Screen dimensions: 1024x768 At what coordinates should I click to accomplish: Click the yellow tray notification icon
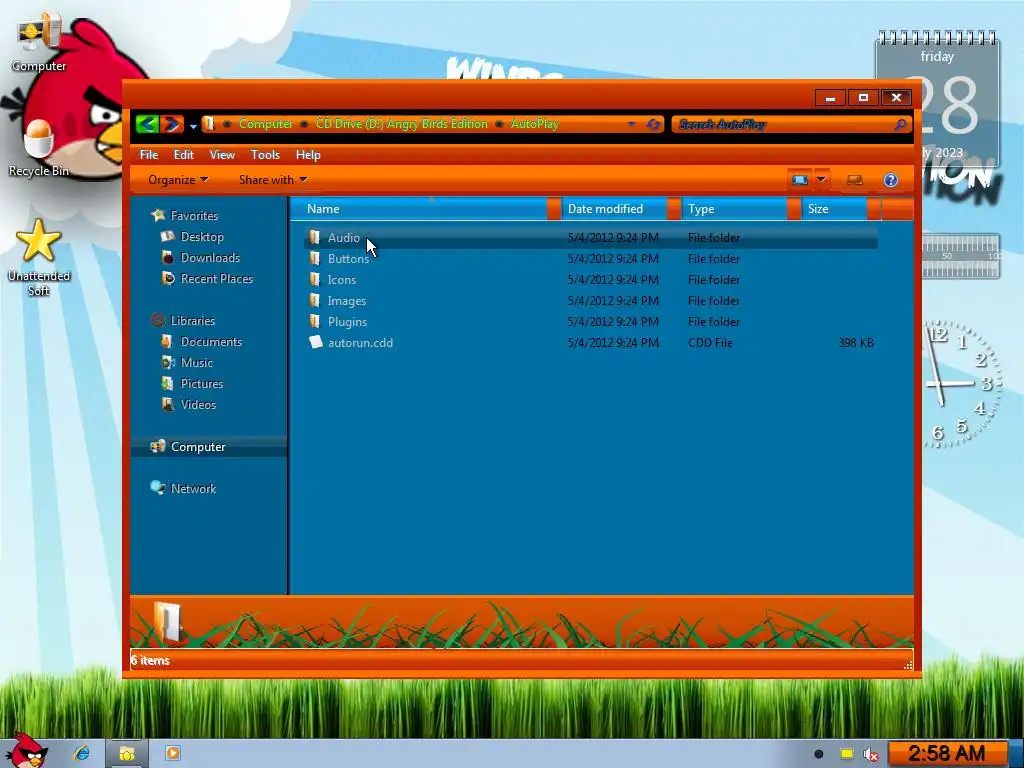[846, 754]
